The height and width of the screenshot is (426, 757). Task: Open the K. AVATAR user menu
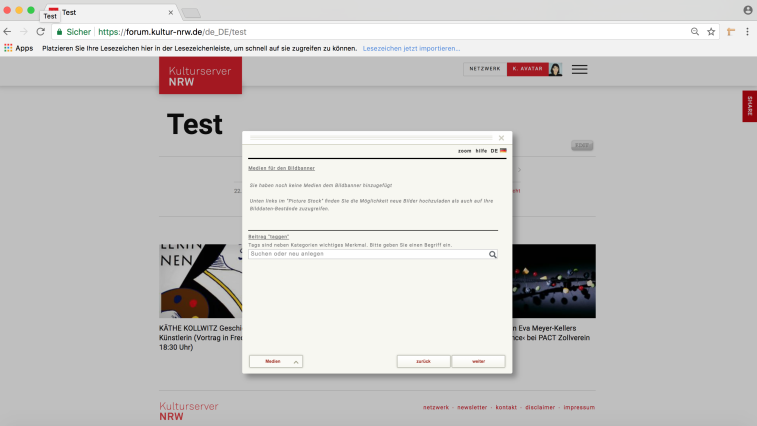pyautogui.click(x=526, y=70)
